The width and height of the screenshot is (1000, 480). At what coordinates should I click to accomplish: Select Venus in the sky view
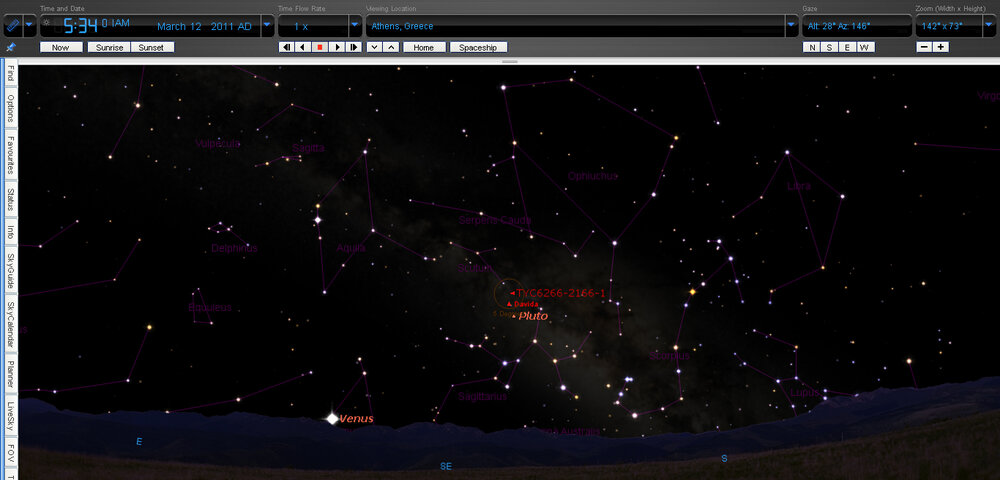(x=332, y=418)
